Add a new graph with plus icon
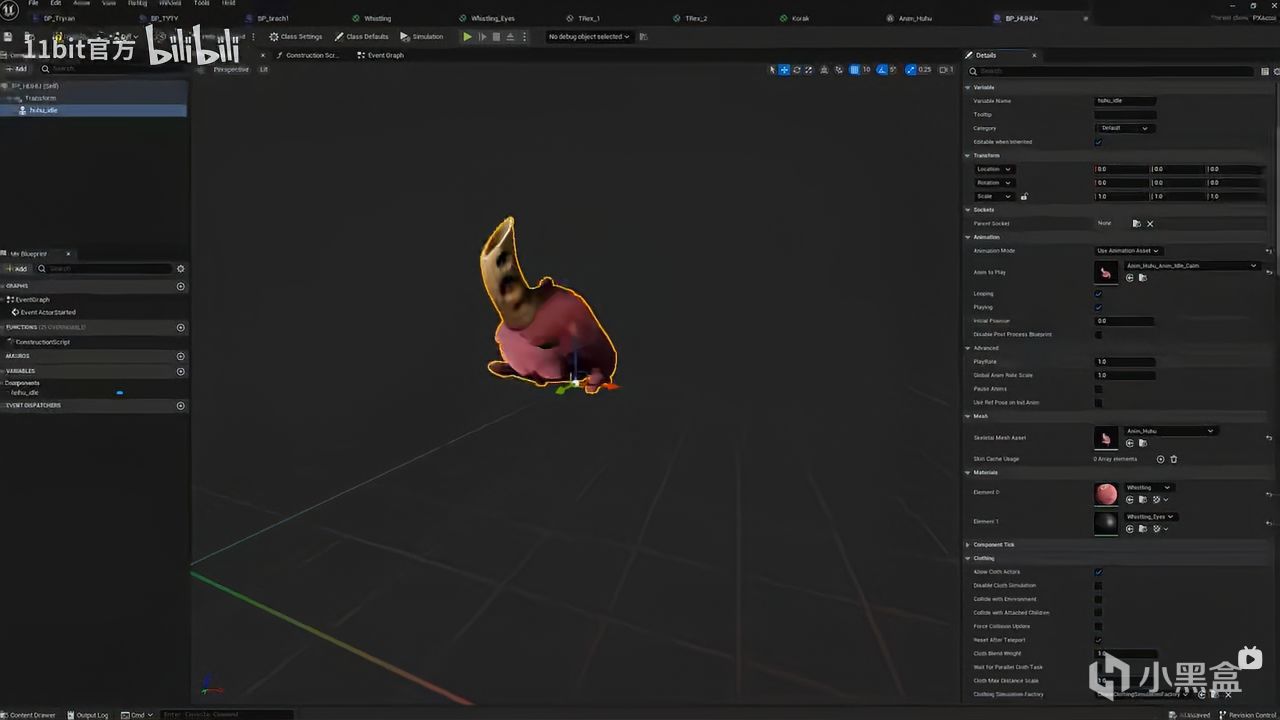The height and width of the screenshot is (720, 1280). (181, 286)
